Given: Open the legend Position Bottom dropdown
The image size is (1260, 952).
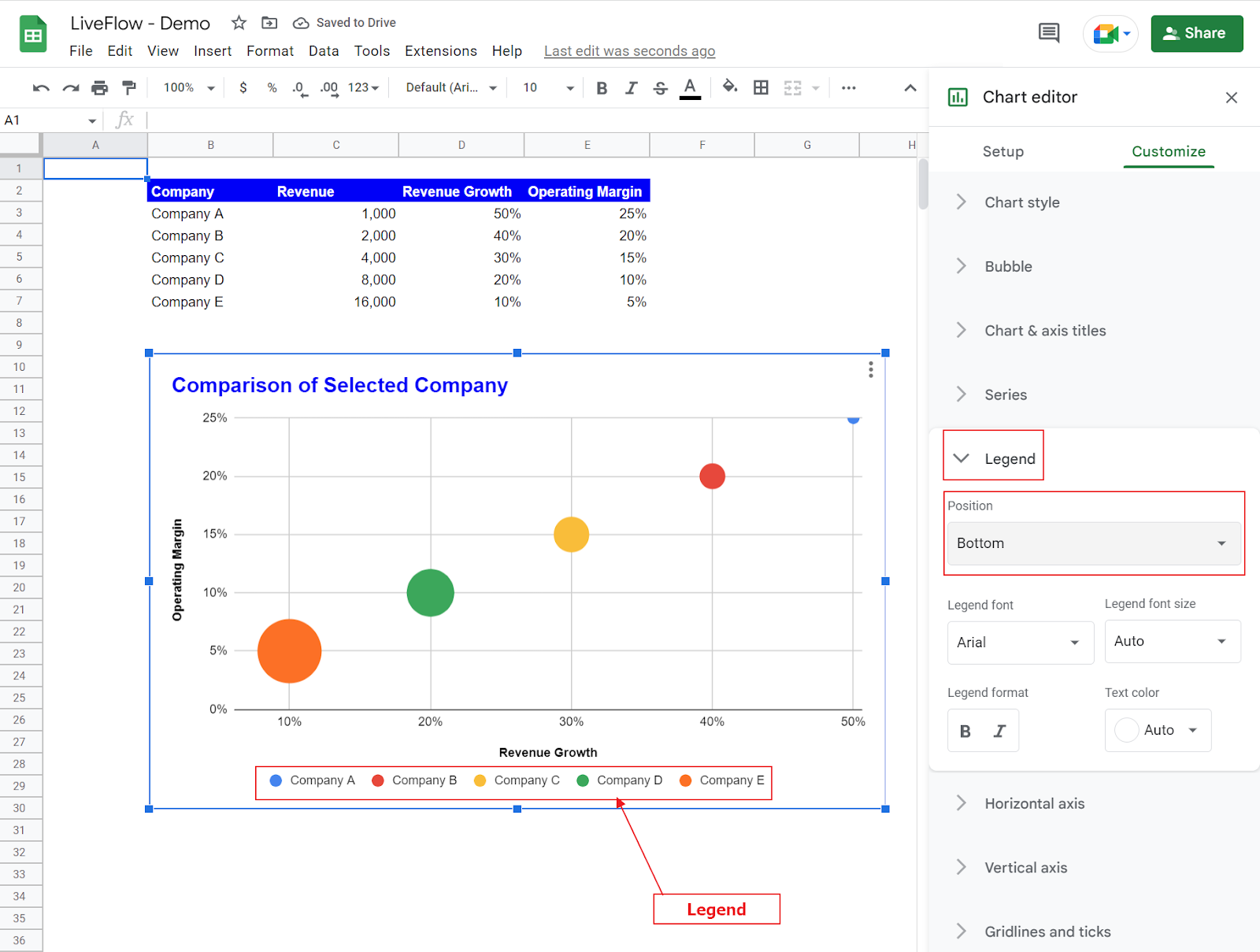Looking at the screenshot, I should tap(1094, 543).
